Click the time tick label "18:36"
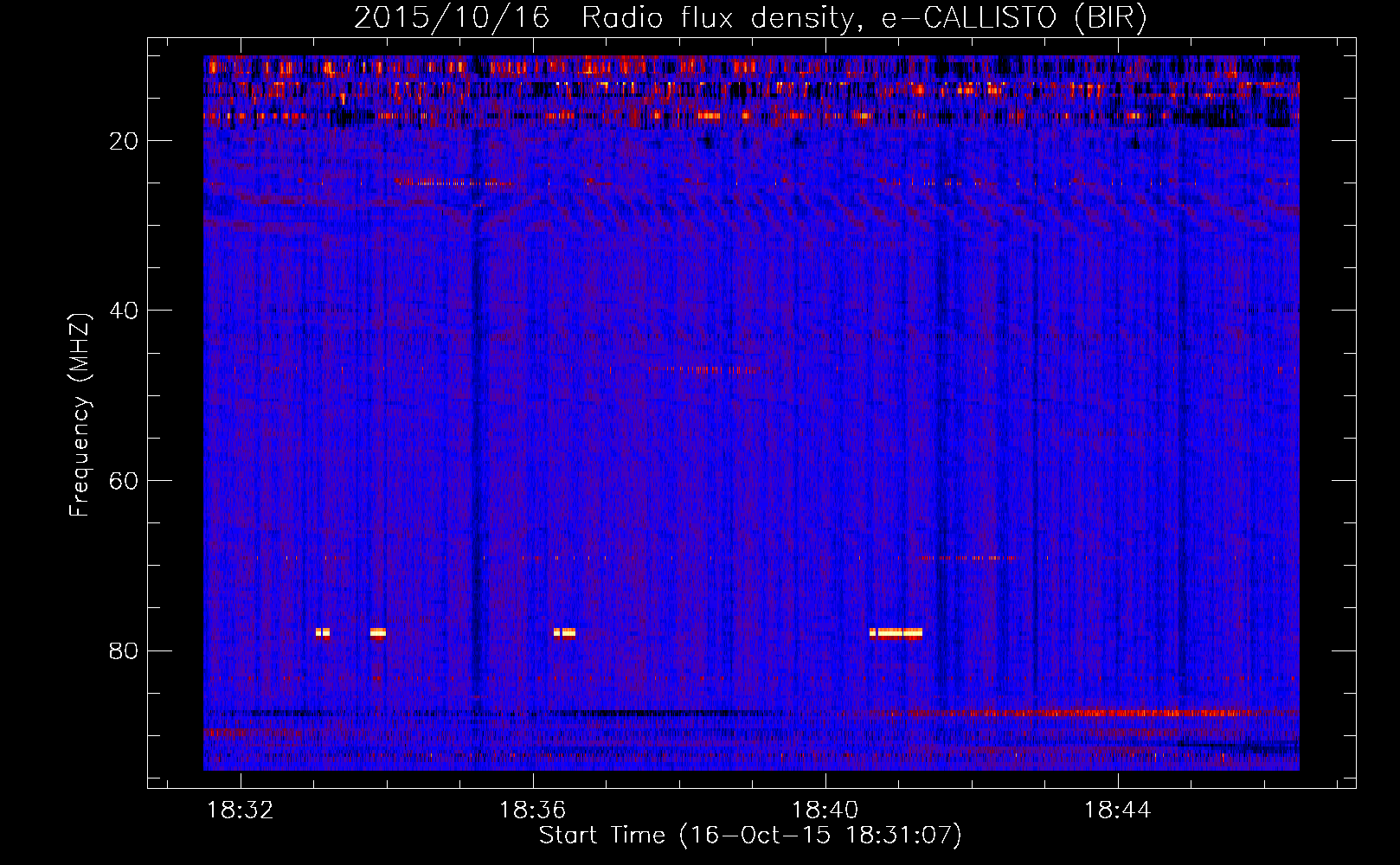 533,811
